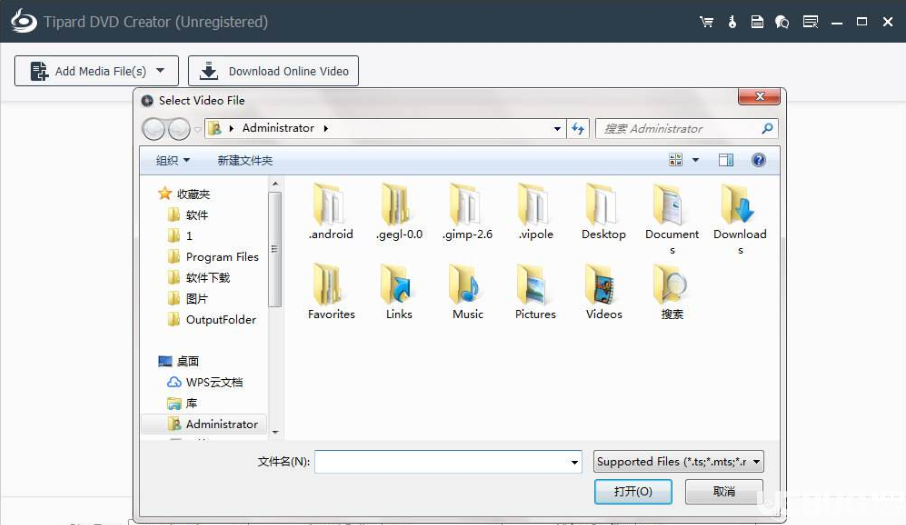The width and height of the screenshot is (906, 525).
Task: Expand the path arrow after Administrator
Action: [x=326, y=128]
